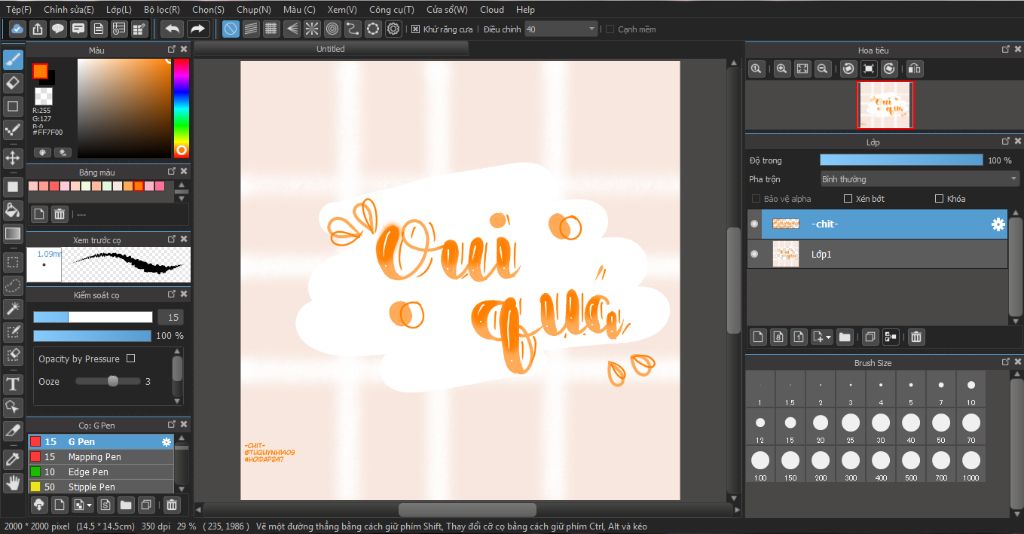
Task: Select the Move tool
Action: tap(13, 158)
